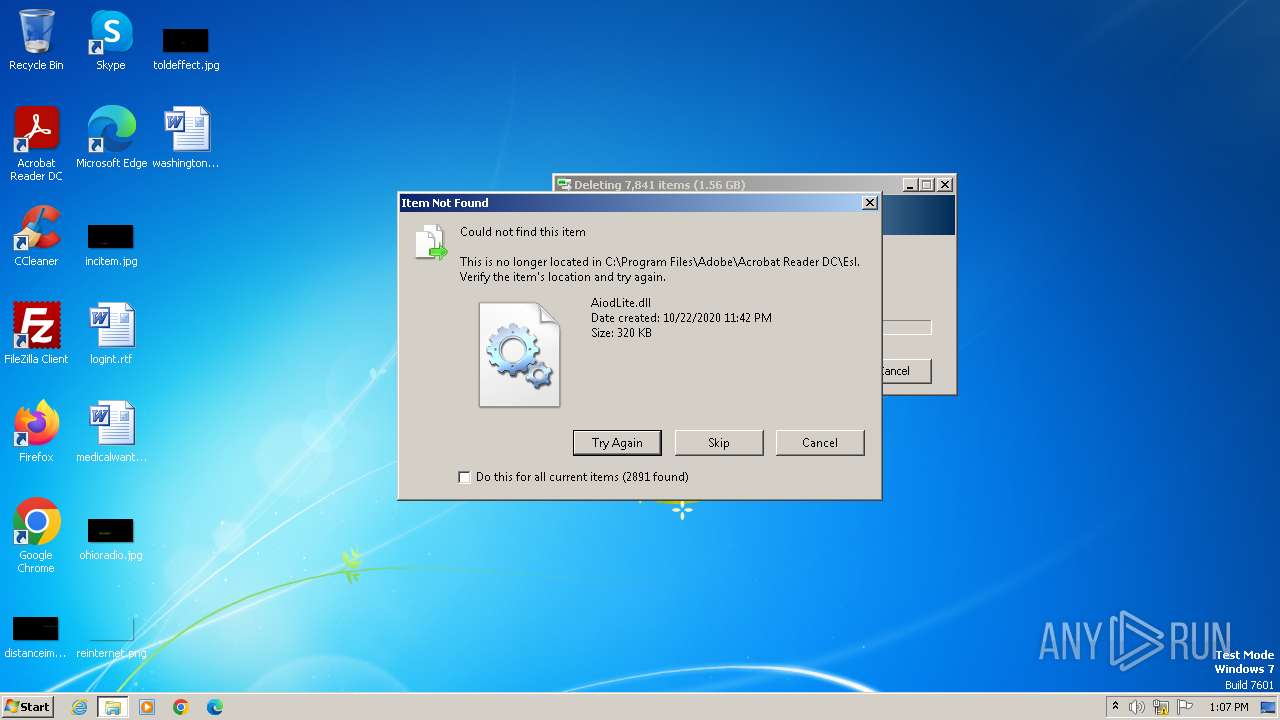This screenshot has width=1280, height=720.
Task: Select the washington Word document icon
Action: 186,138
